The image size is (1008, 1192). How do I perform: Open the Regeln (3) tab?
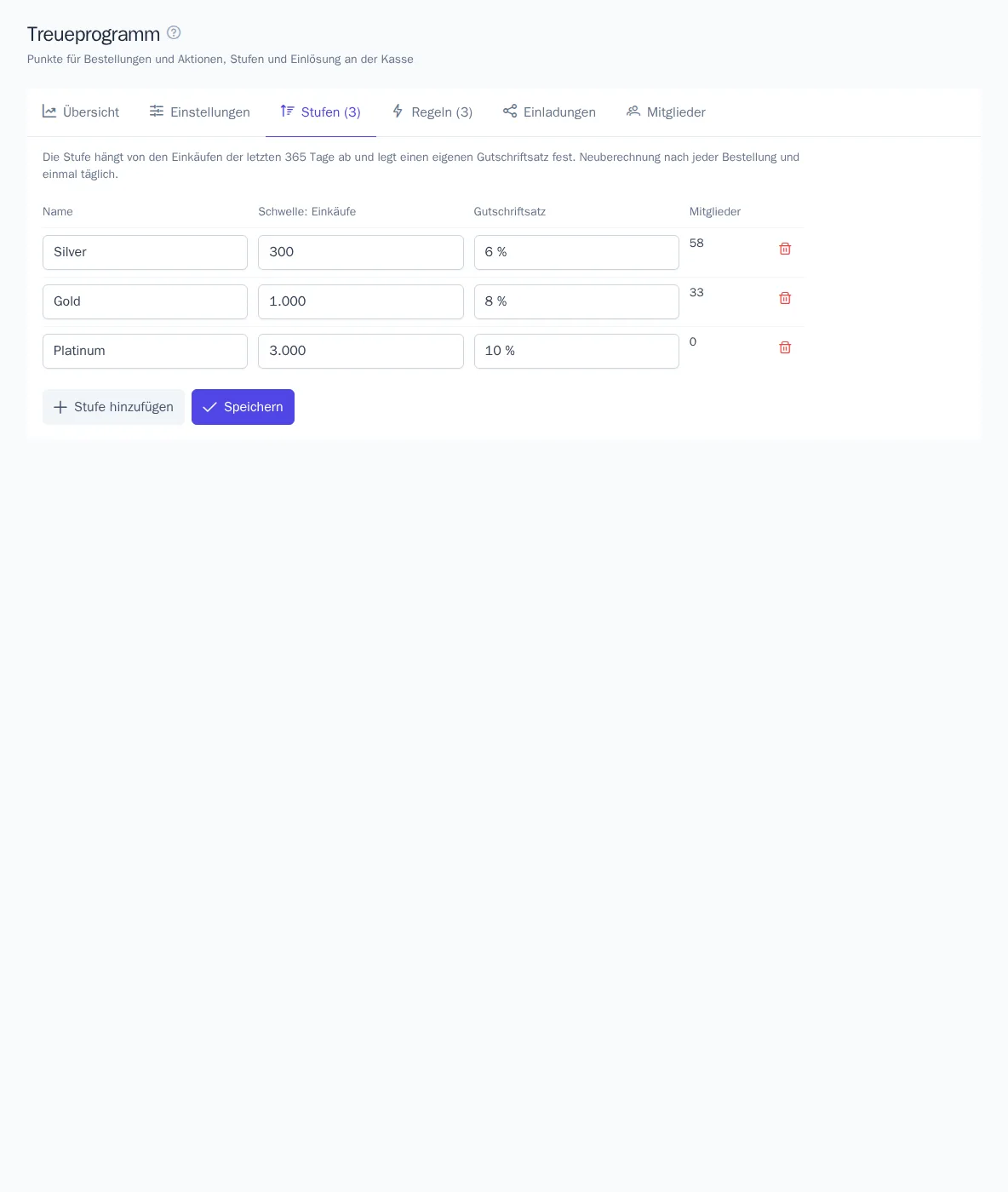[x=432, y=112]
